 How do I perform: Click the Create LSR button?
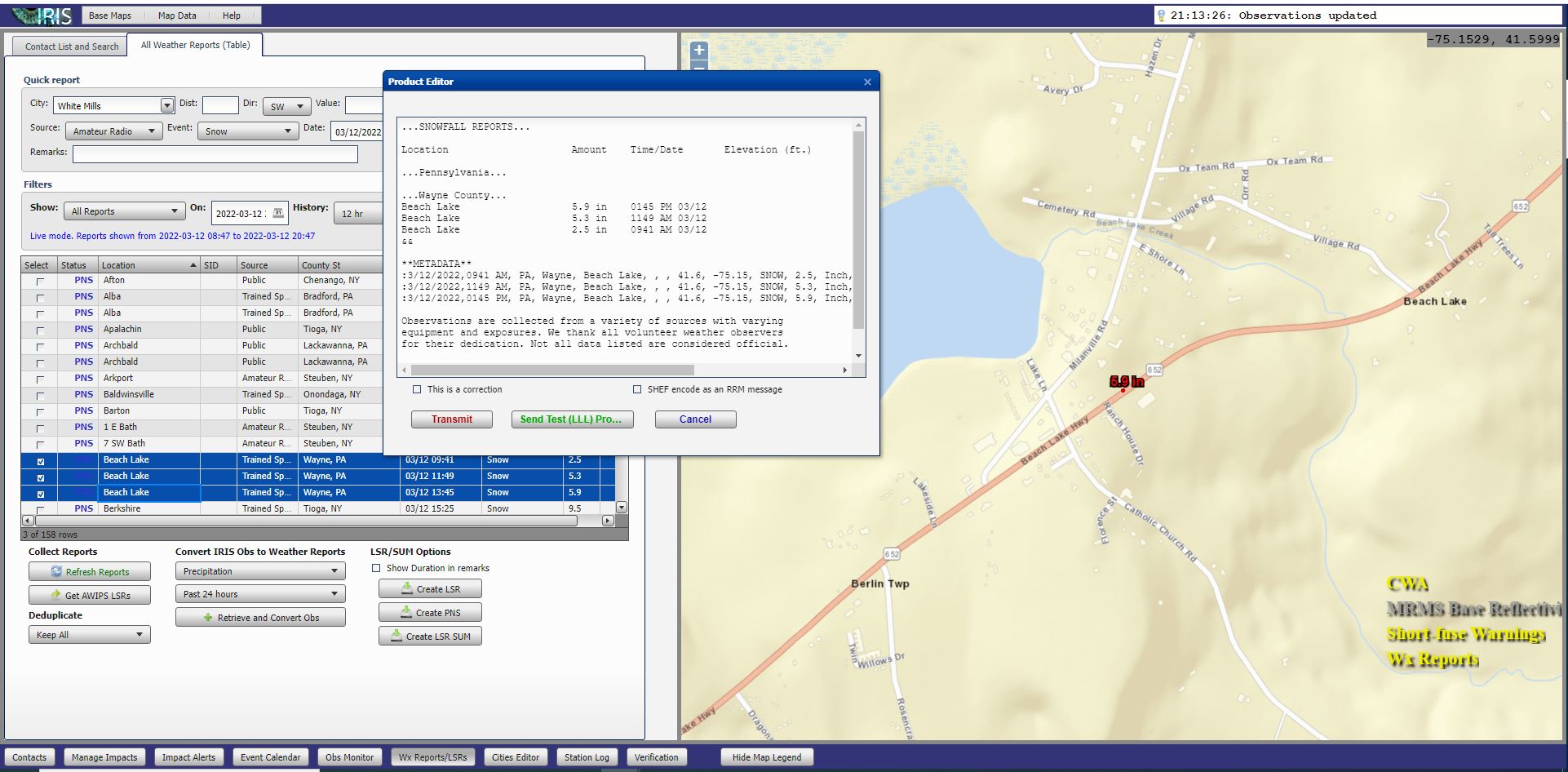coord(430,589)
